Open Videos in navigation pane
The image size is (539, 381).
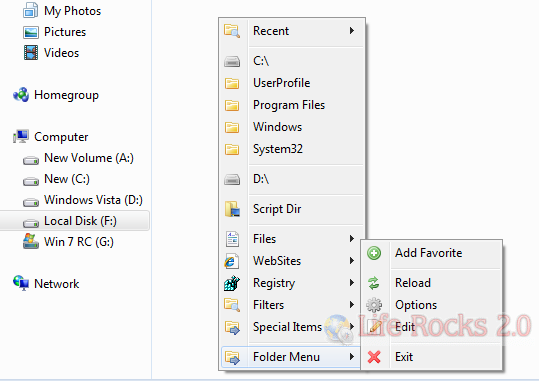click(x=62, y=53)
